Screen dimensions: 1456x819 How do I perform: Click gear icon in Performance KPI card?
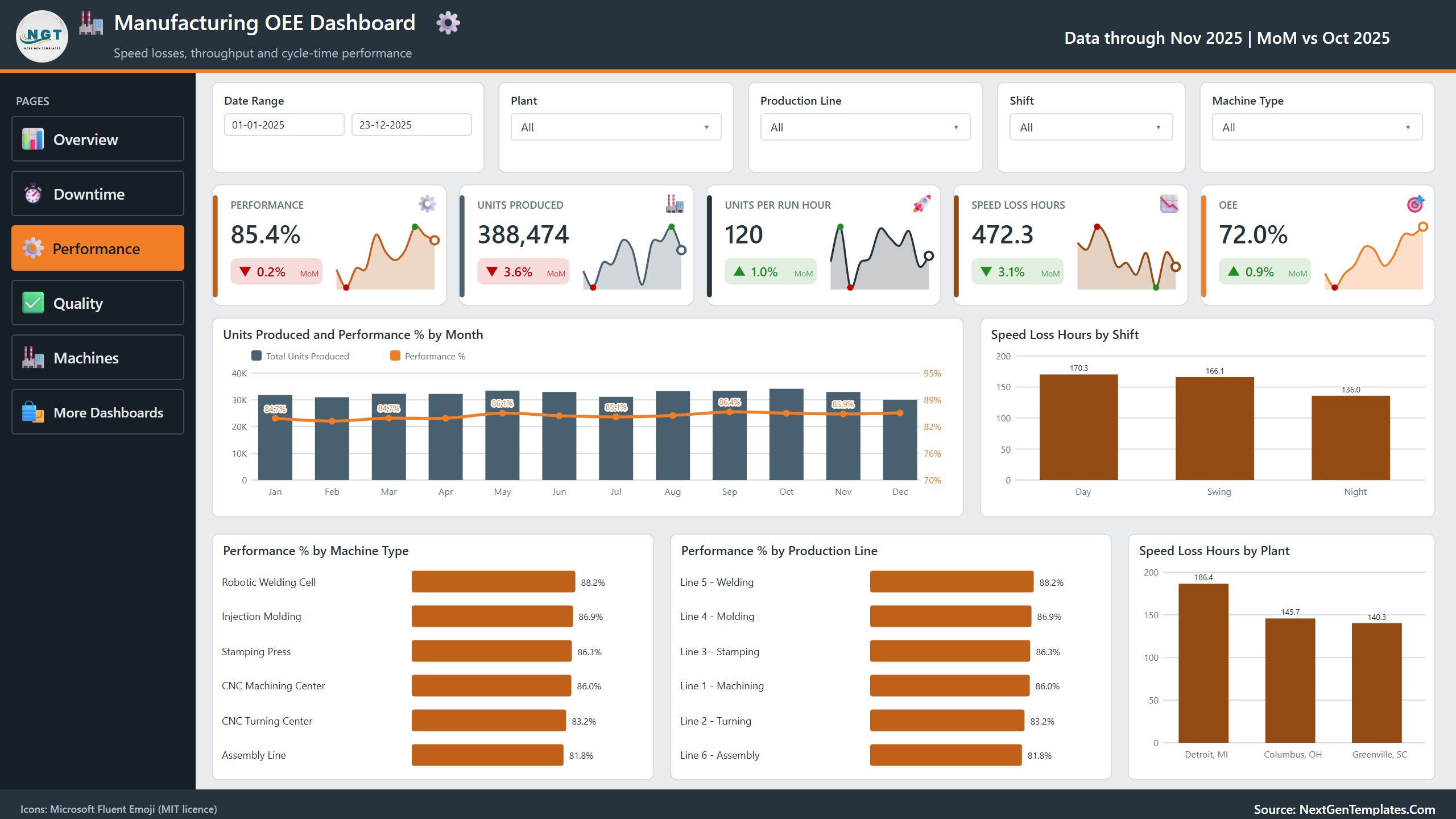[x=427, y=204]
